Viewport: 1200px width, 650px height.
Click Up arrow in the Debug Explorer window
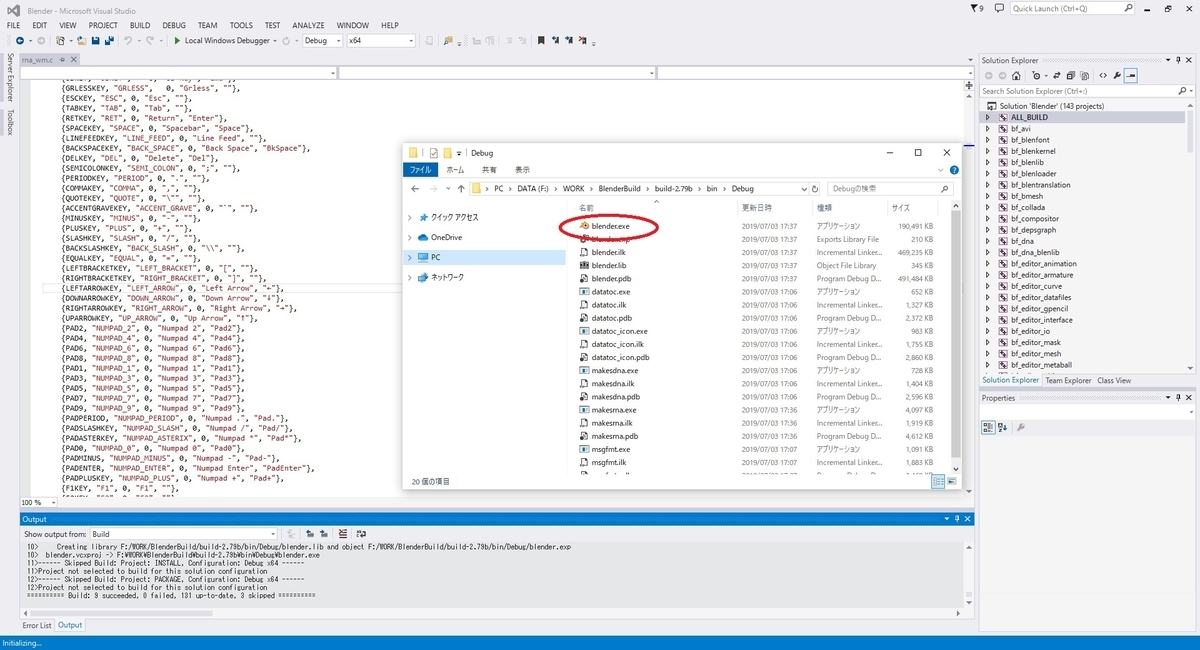[x=461, y=188]
